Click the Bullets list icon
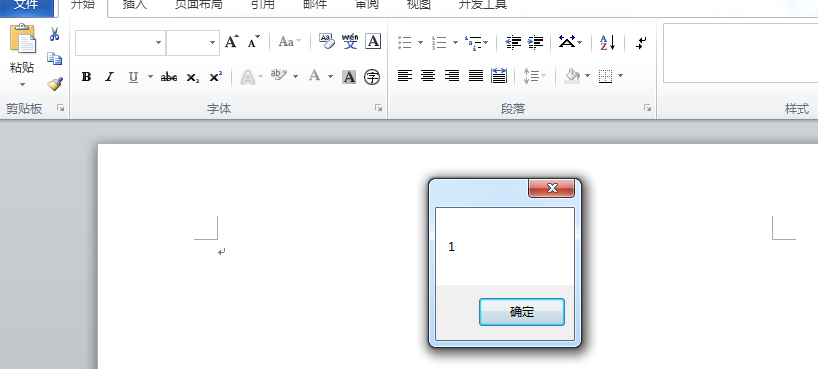The image size is (818, 369). (x=405, y=42)
